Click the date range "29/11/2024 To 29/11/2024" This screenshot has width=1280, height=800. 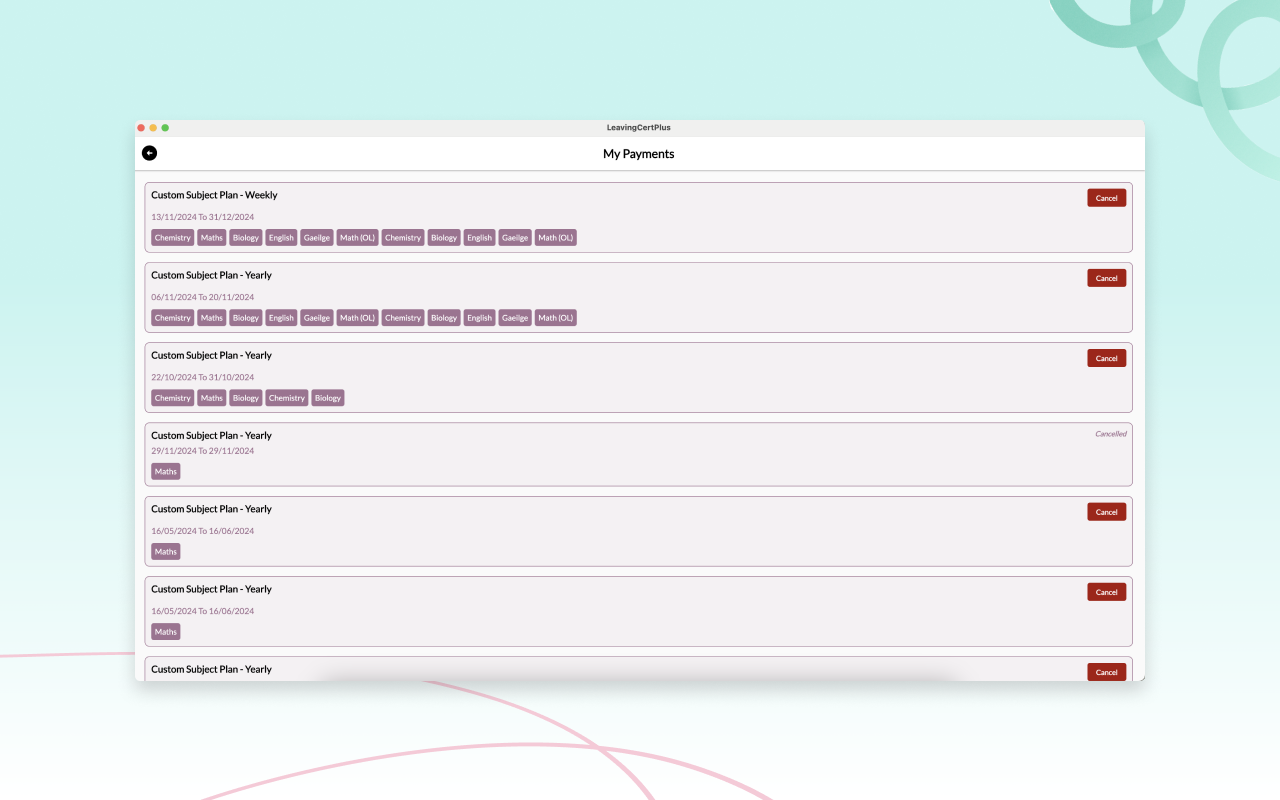[202, 451]
